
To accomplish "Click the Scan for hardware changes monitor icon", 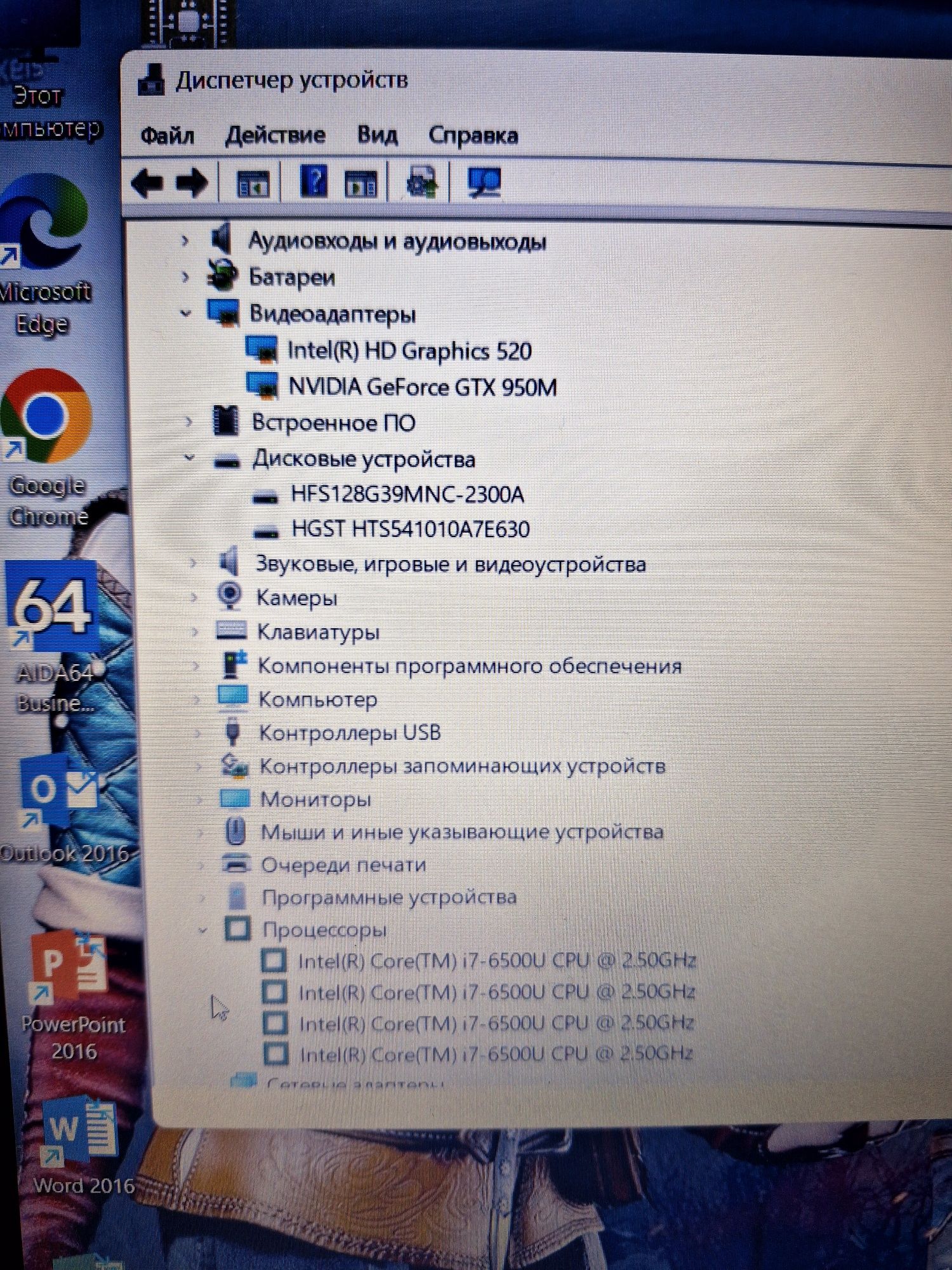I will coord(484,183).
